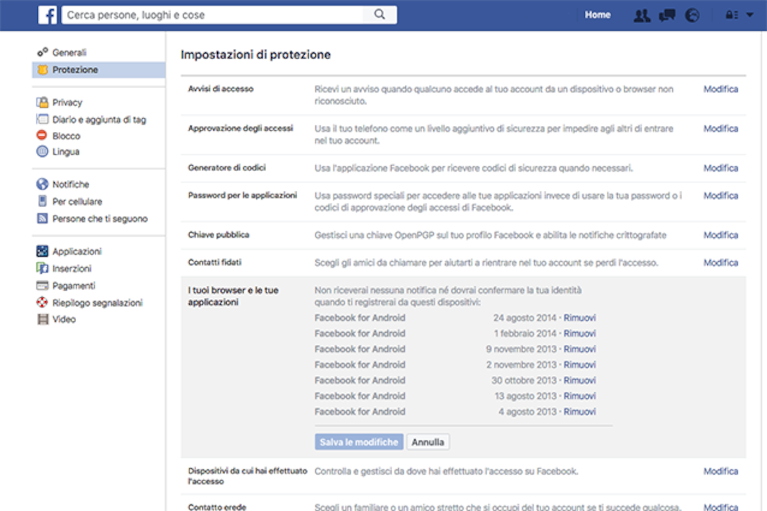
Task: Focus the Cerca persone, luoghi e cose field
Action: [214, 15]
